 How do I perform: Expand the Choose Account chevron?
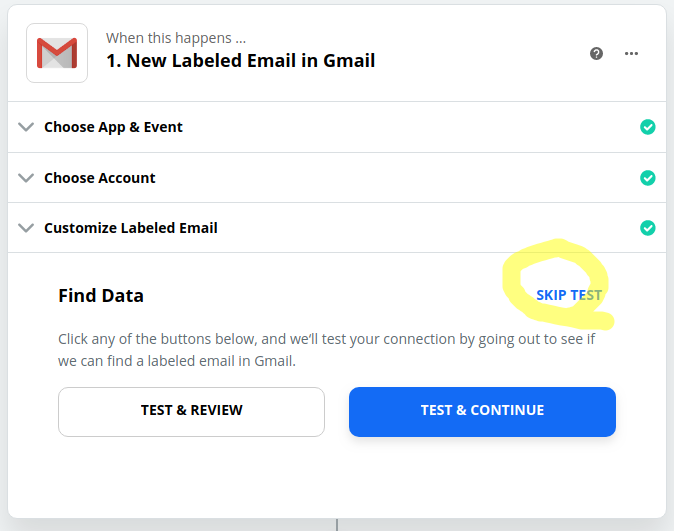coord(26,178)
